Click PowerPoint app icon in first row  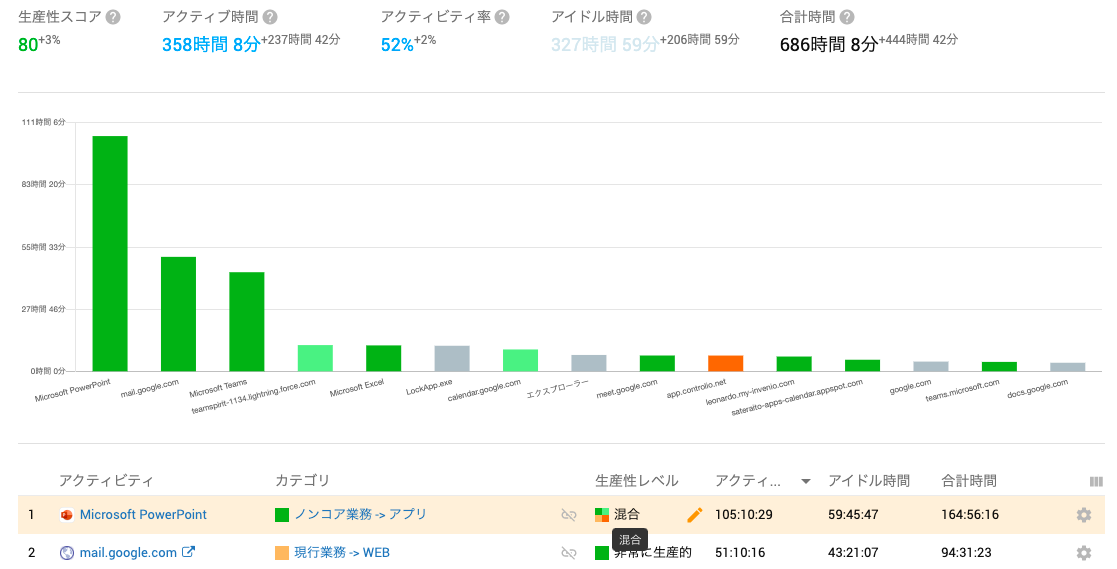pos(67,515)
